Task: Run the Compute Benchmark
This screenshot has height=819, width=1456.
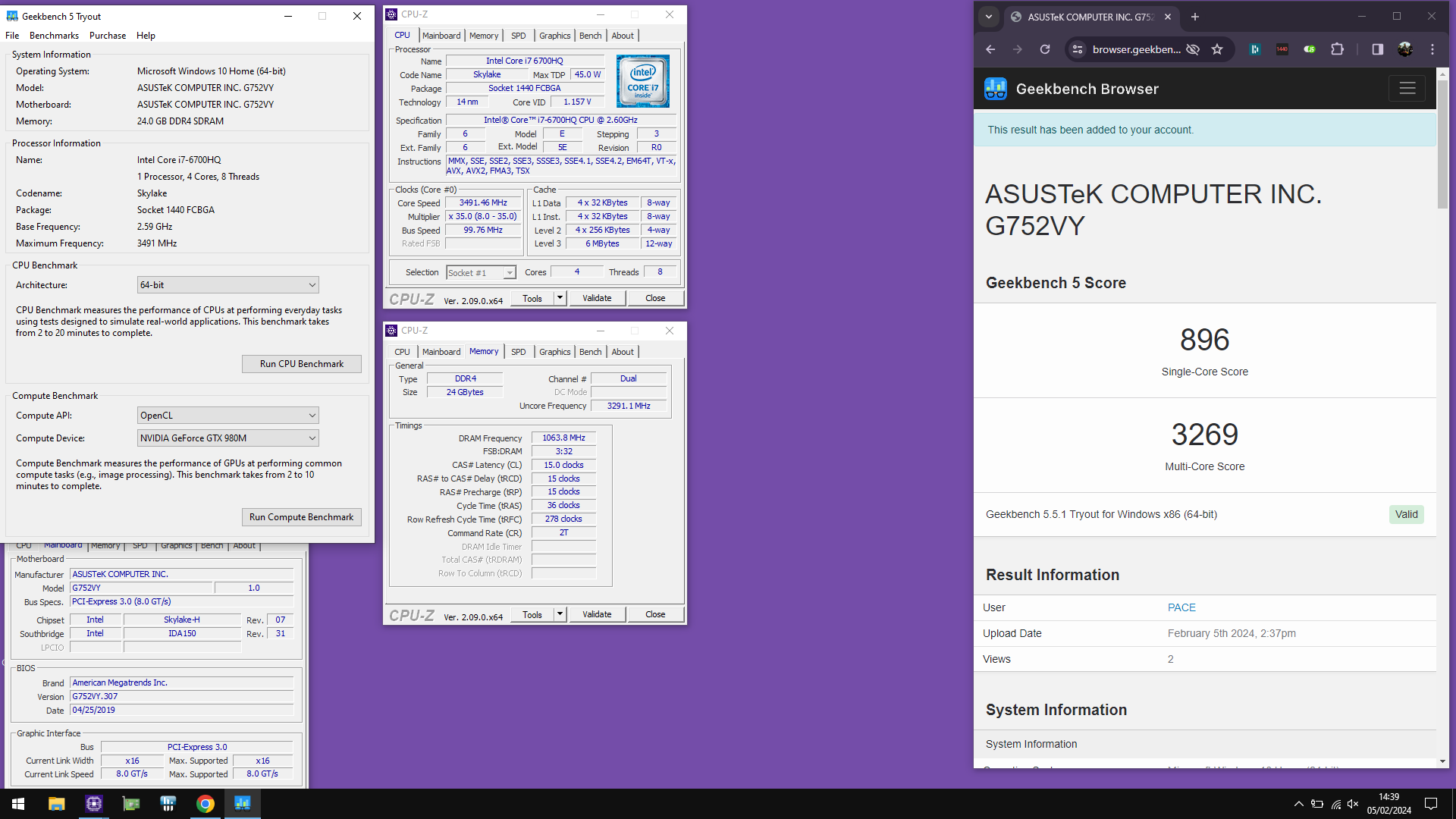Action: [x=302, y=517]
